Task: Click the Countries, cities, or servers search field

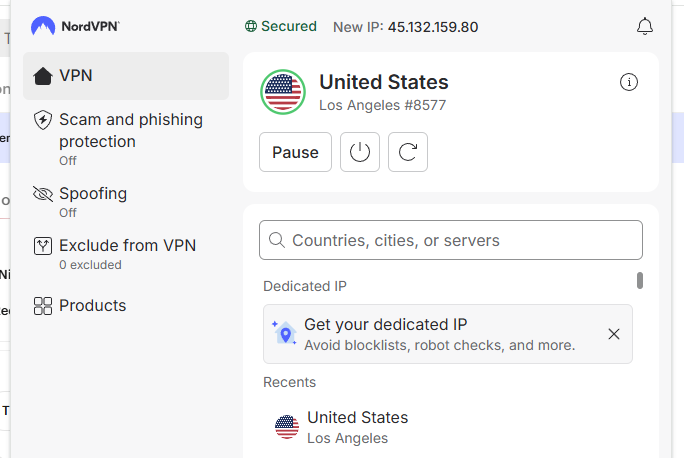Action: tap(451, 240)
